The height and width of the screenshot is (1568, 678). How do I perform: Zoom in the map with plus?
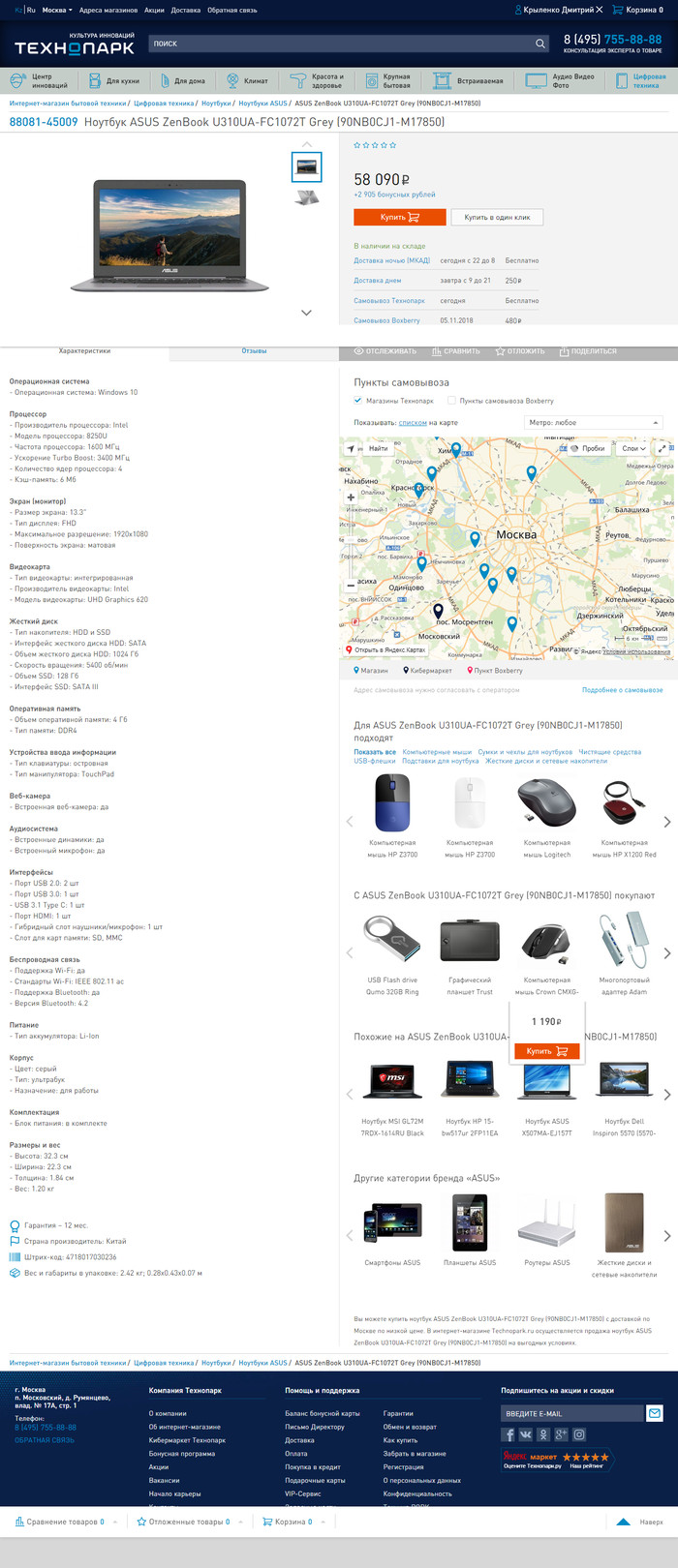pyautogui.click(x=351, y=498)
